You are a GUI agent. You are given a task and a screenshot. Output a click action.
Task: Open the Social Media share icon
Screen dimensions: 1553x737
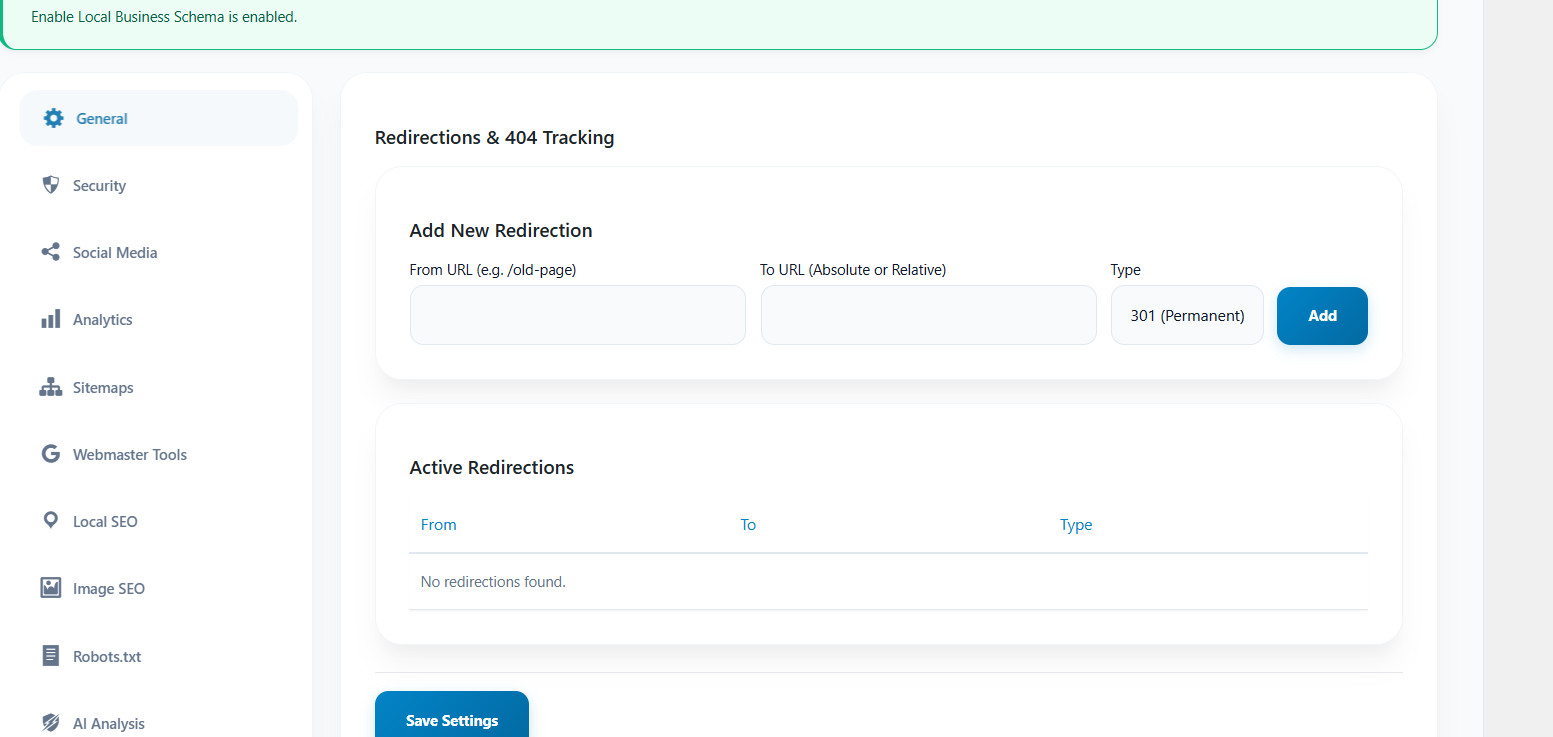[51, 252]
